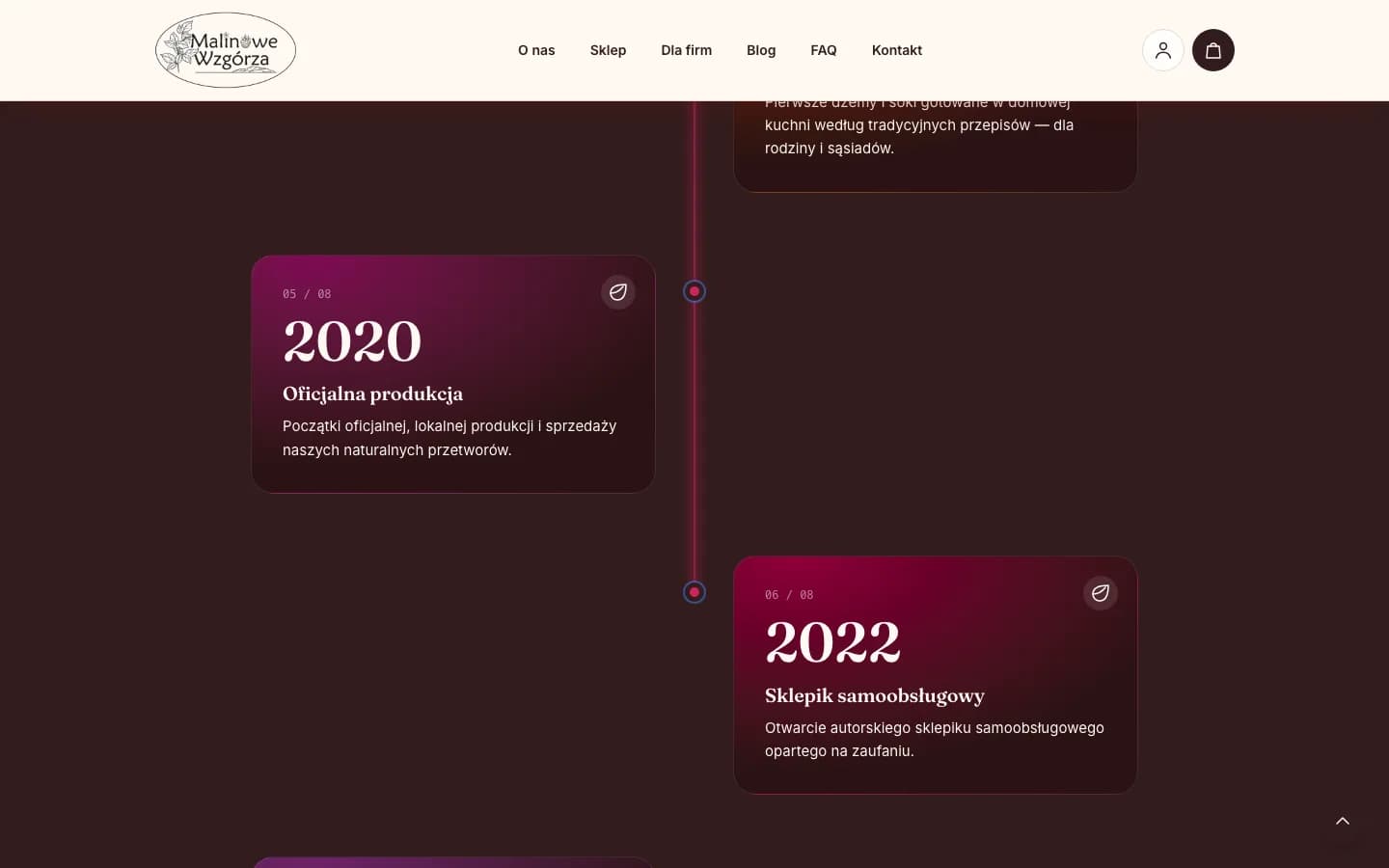Open the FAQ page
This screenshot has height=868, width=1389.
coord(824,50)
